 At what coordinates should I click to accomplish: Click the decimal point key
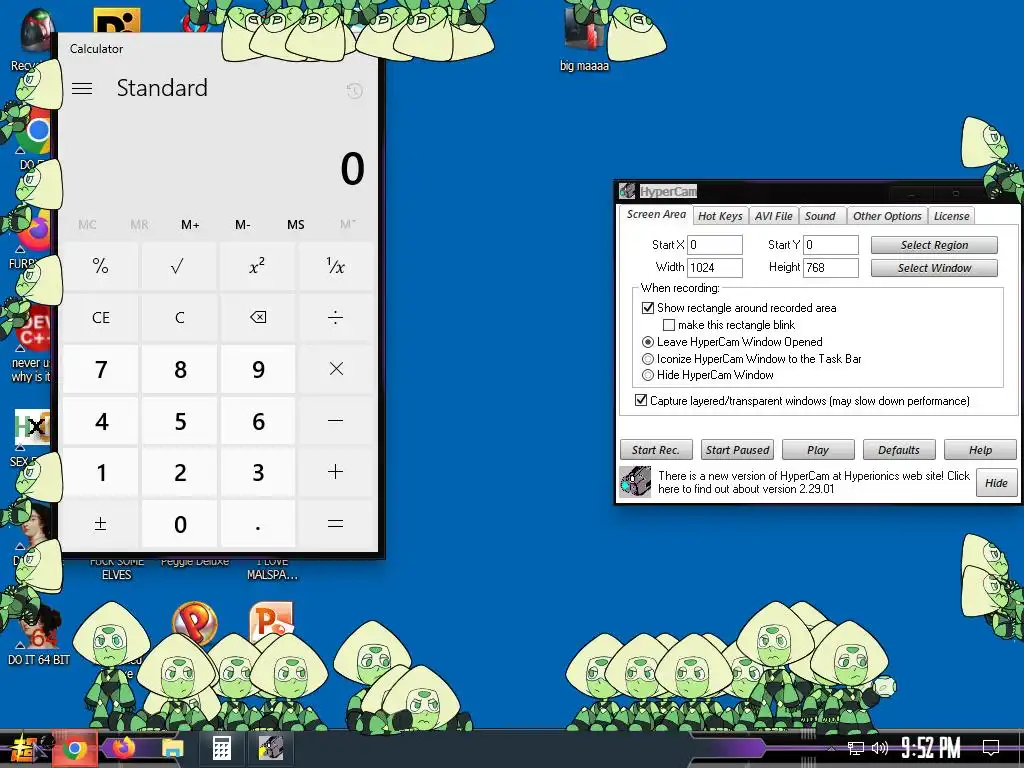pyautogui.click(x=257, y=524)
